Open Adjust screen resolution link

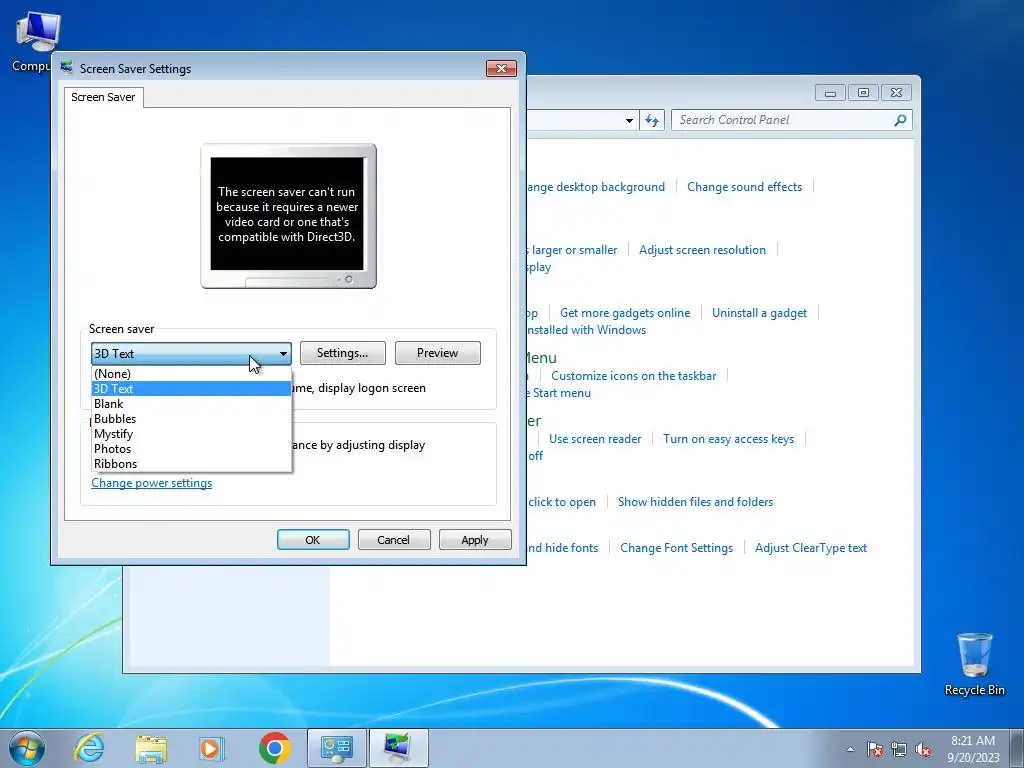pyautogui.click(x=702, y=249)
